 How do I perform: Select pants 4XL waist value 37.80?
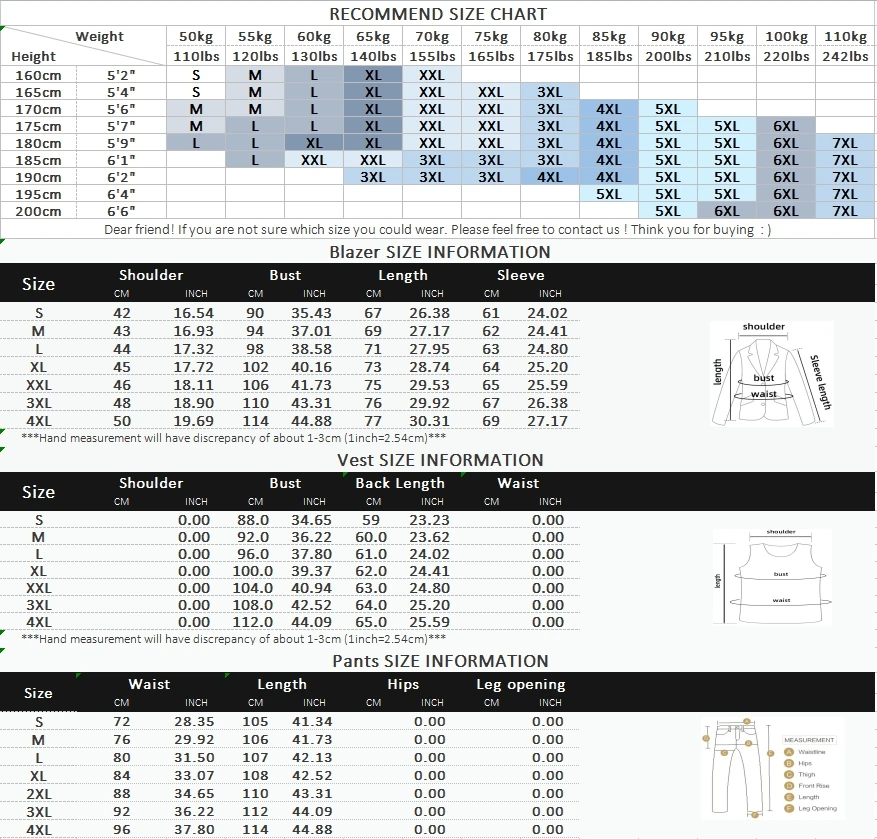point(194,829)
